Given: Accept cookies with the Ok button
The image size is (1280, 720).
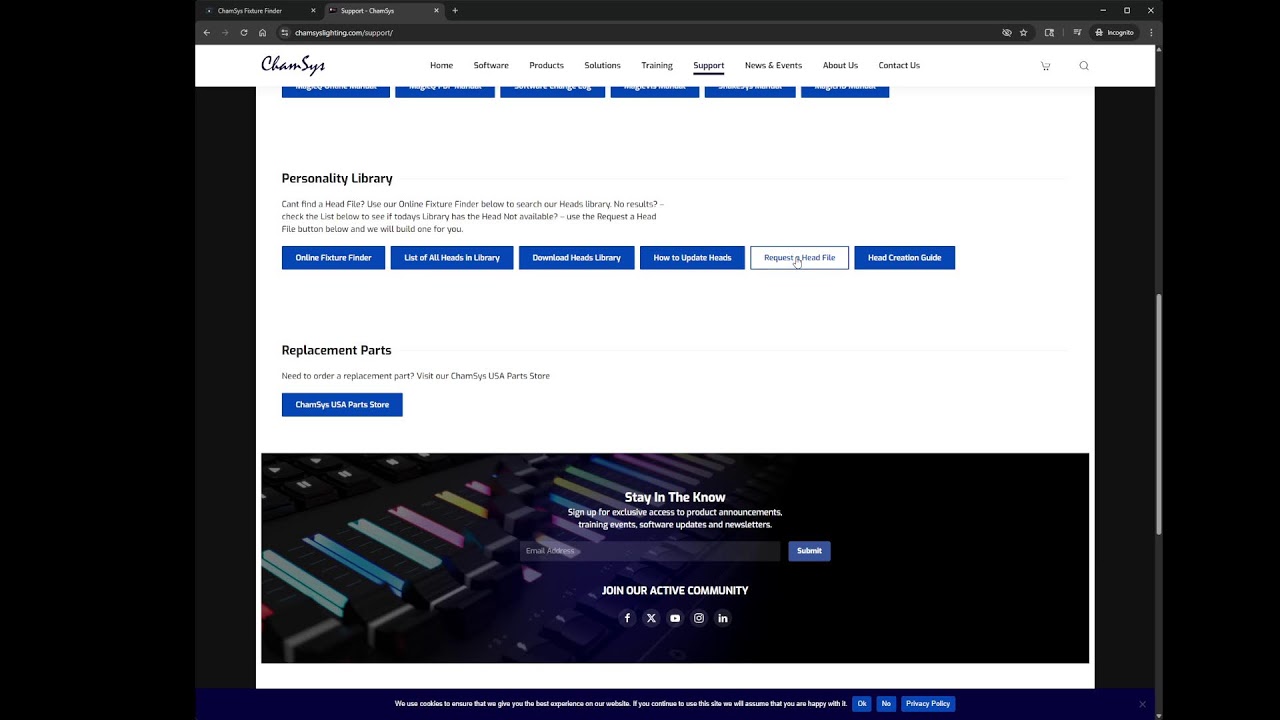Looking at the screenshot, I should [862, 704].
